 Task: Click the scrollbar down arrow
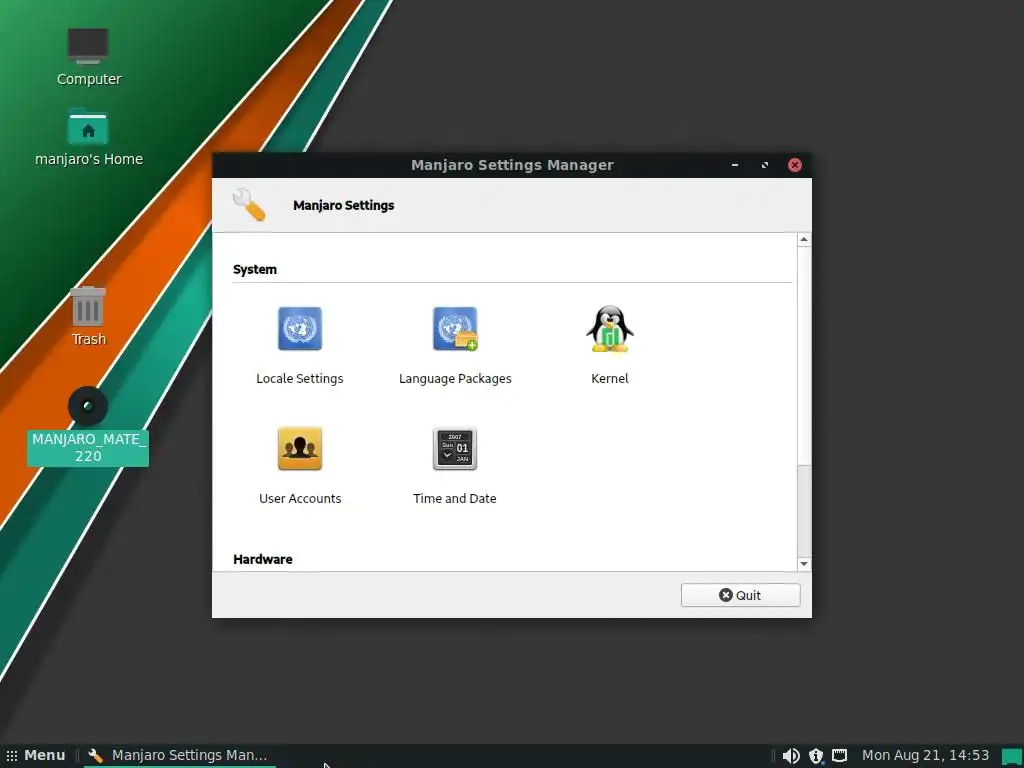pos(804,564)
